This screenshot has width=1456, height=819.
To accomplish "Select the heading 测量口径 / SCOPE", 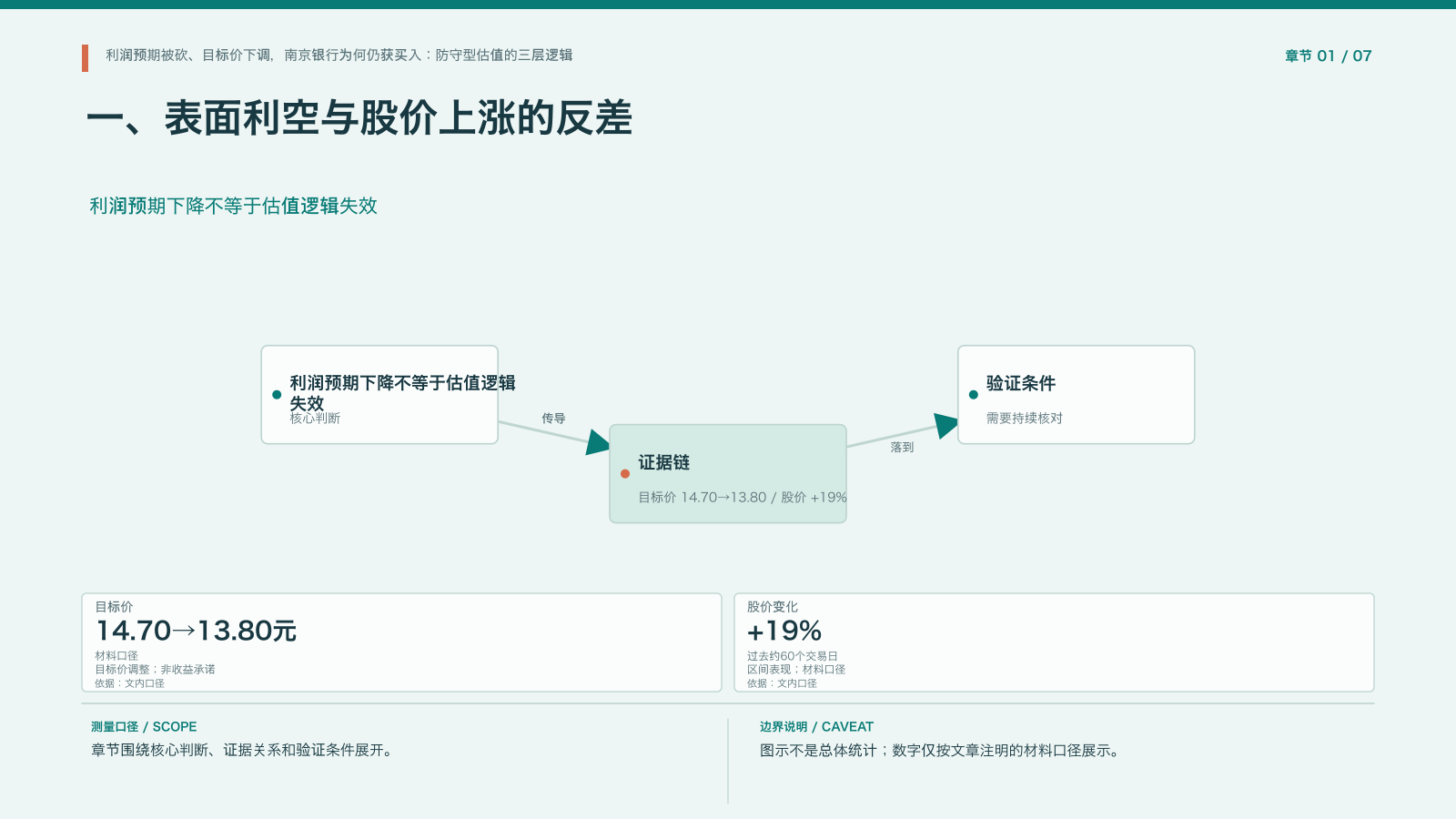I will [144, 727].
